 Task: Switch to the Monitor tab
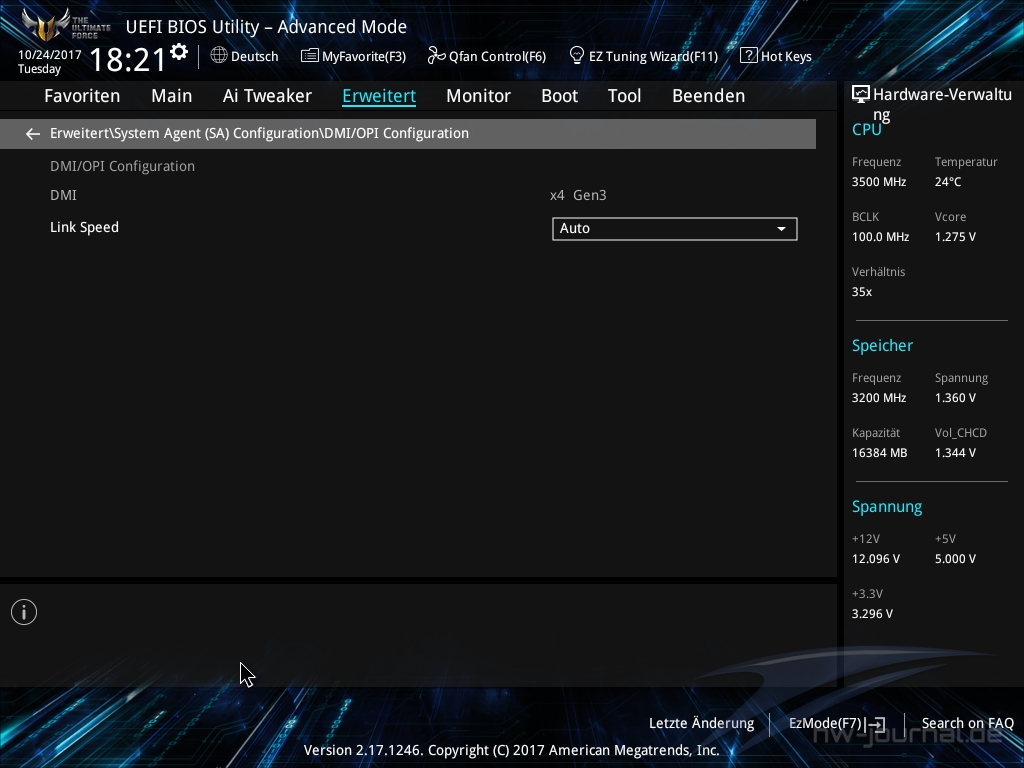(x=479, y=96)
